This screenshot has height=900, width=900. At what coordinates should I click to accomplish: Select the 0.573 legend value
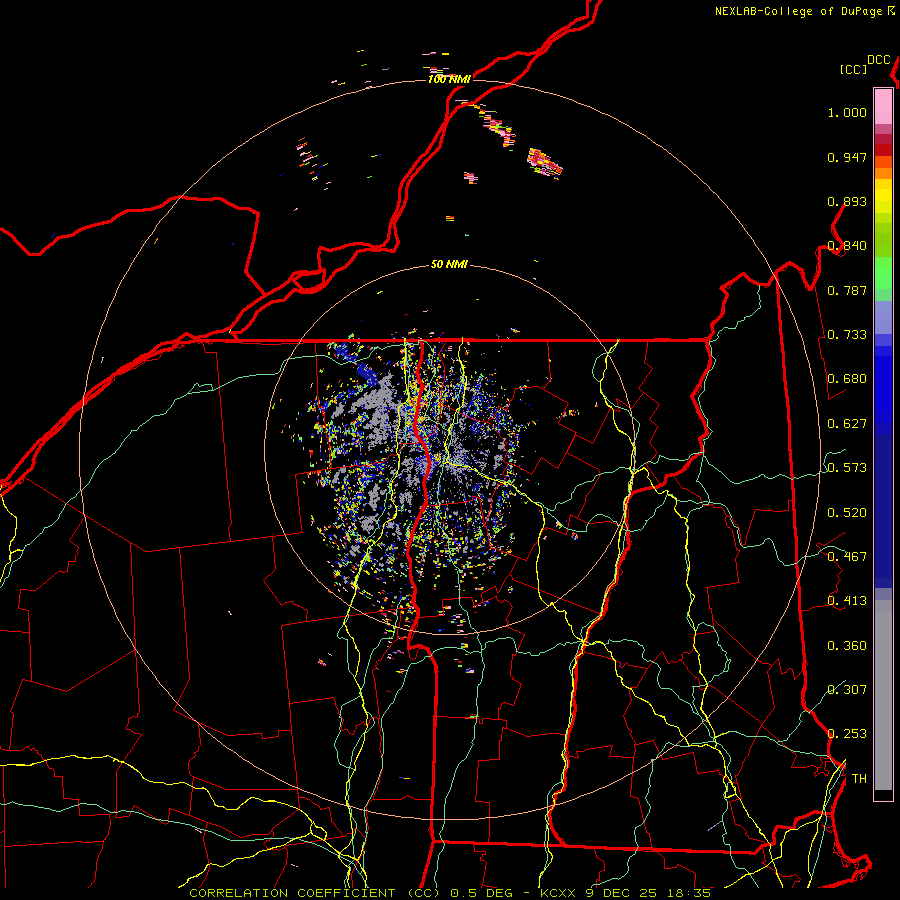[847, 468]
